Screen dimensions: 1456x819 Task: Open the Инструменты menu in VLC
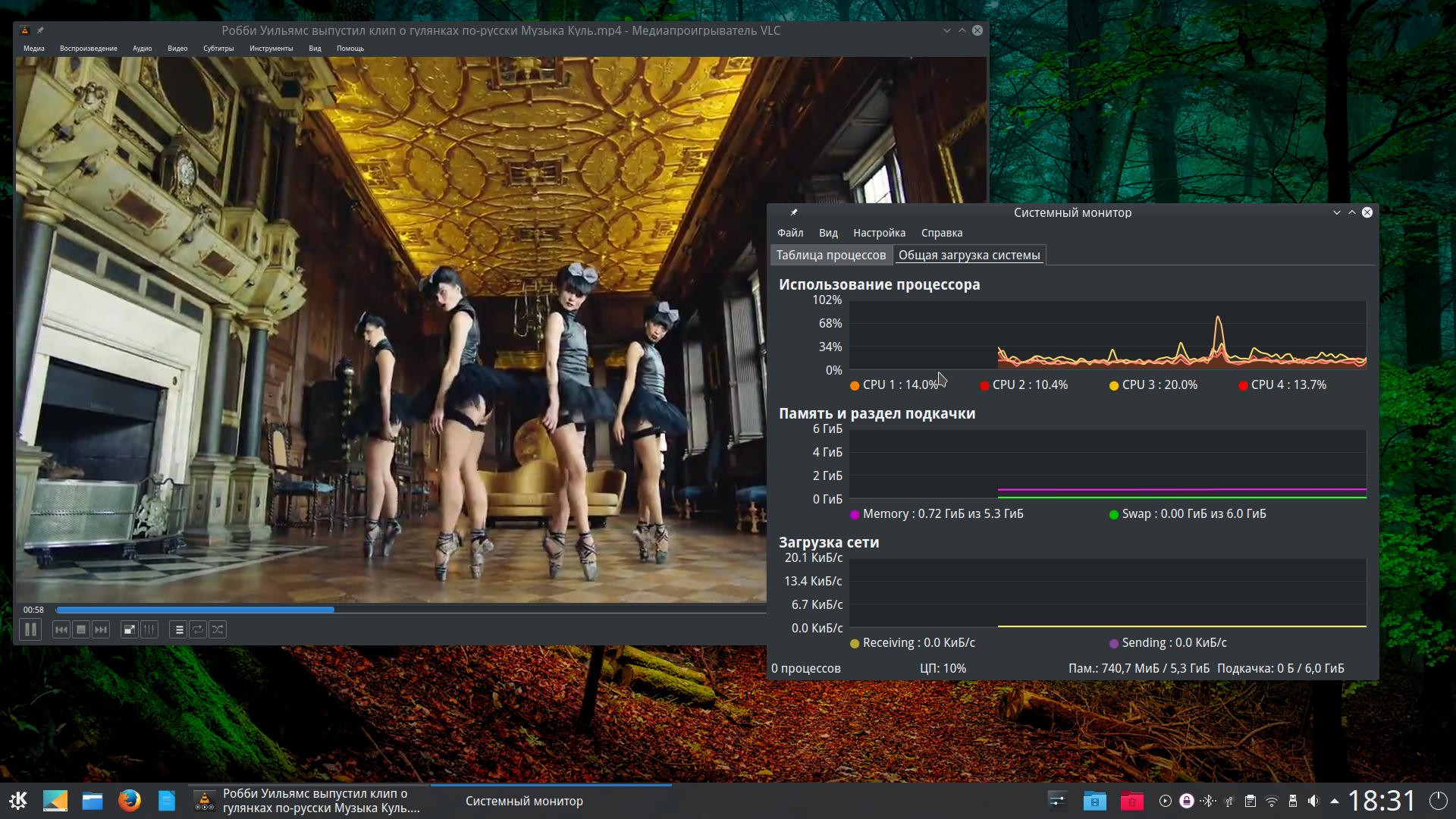point(271,49)
